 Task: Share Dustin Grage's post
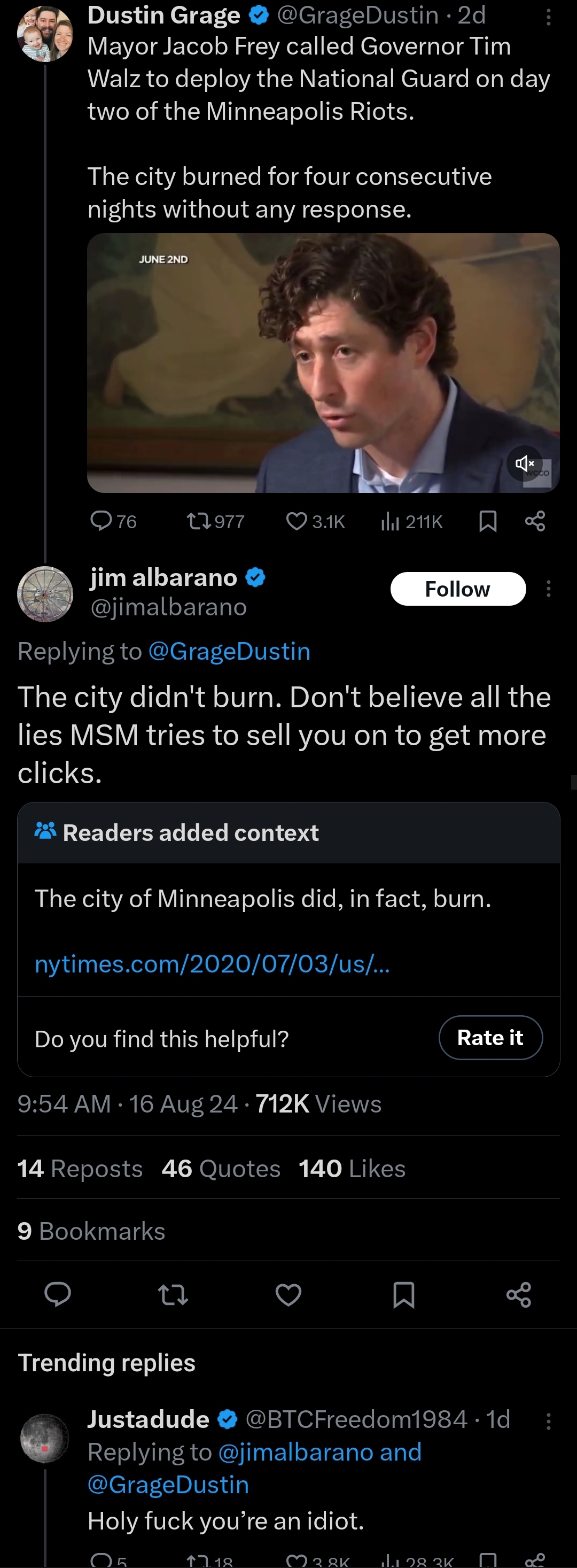point(534,521)
